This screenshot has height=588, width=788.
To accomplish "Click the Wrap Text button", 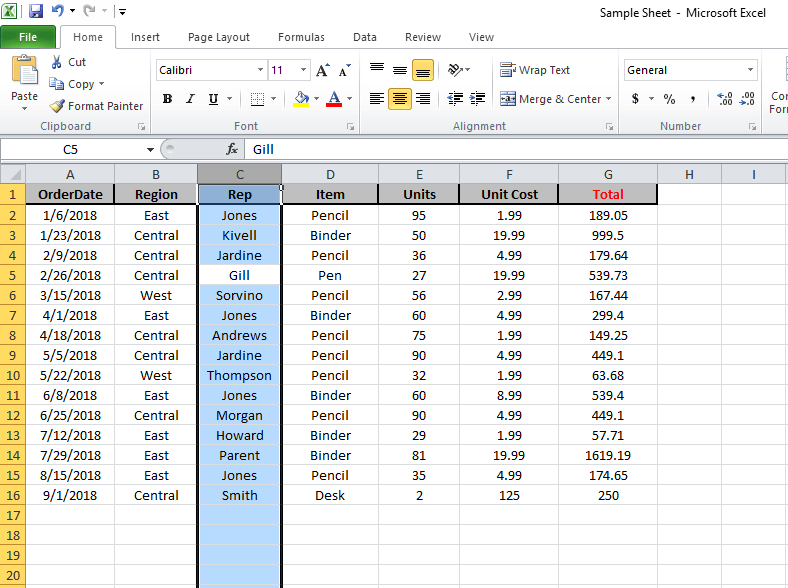I will point(535,70).
